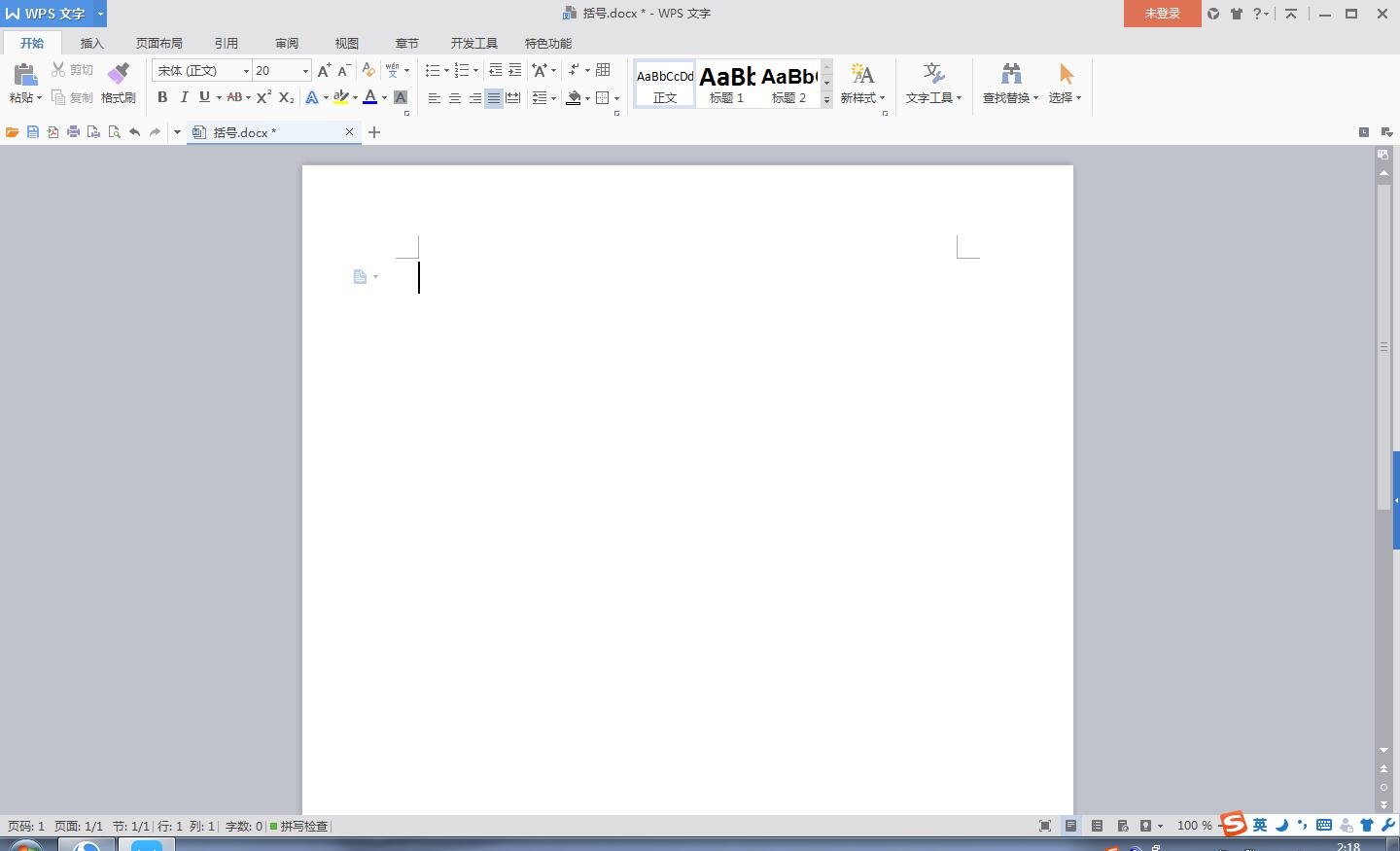Apply the 标题 1 heading style
The height and width of the screenshot is (851, 1400).
[x=726, y=84]
